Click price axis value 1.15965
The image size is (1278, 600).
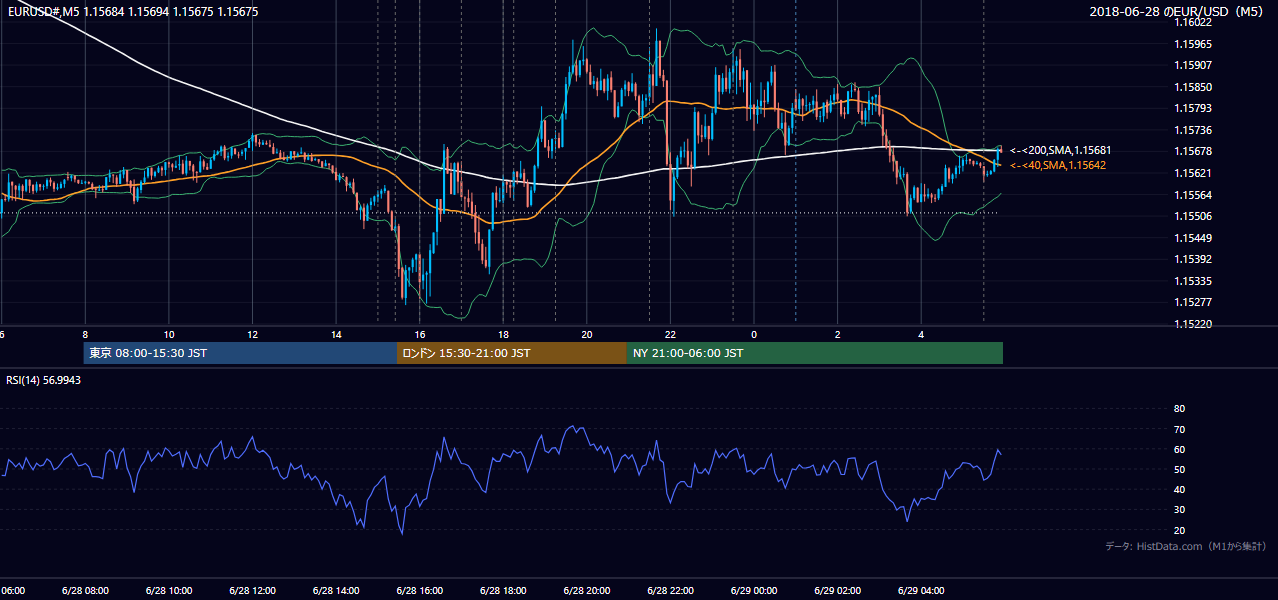(1194, 44)
